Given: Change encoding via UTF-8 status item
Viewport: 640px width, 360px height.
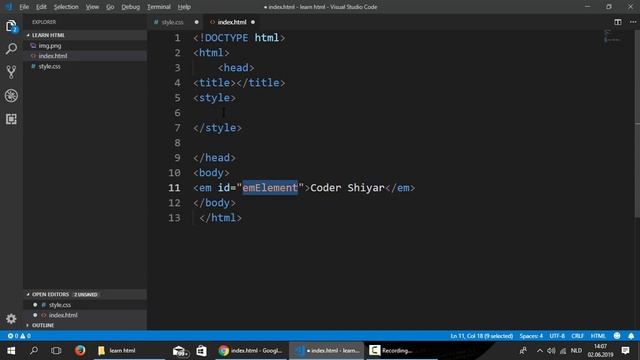Looking at the screenshot, I should coord(557,336).
